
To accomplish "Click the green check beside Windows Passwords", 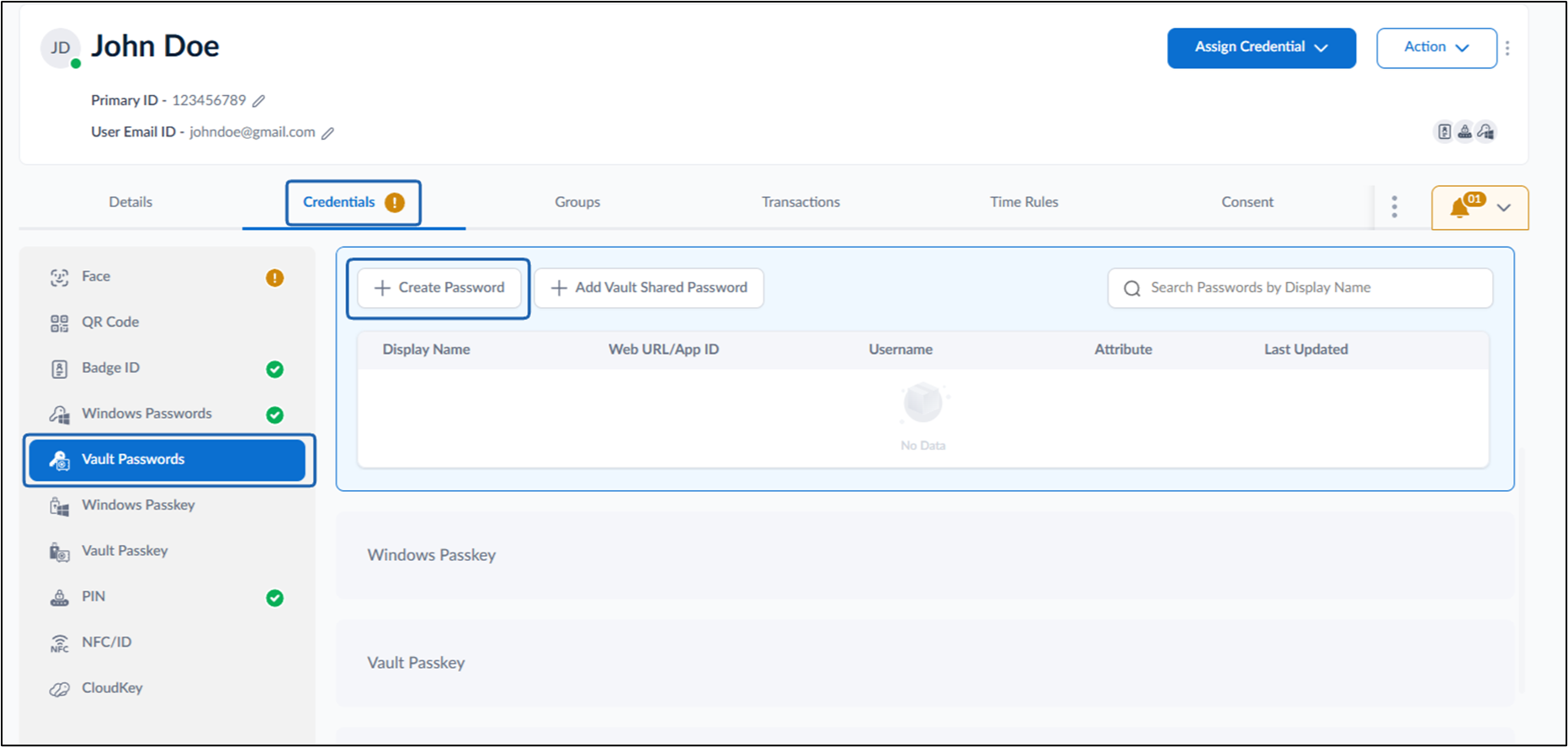I will click(275, 415).
